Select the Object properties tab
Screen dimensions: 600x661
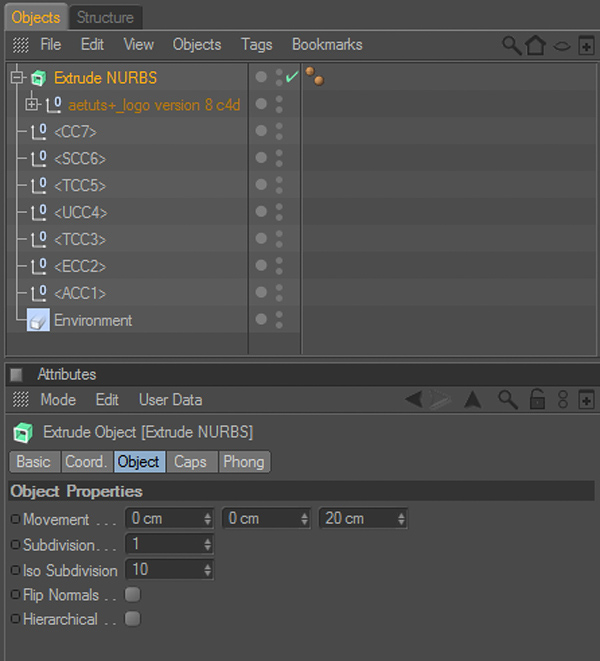(140, 462)
